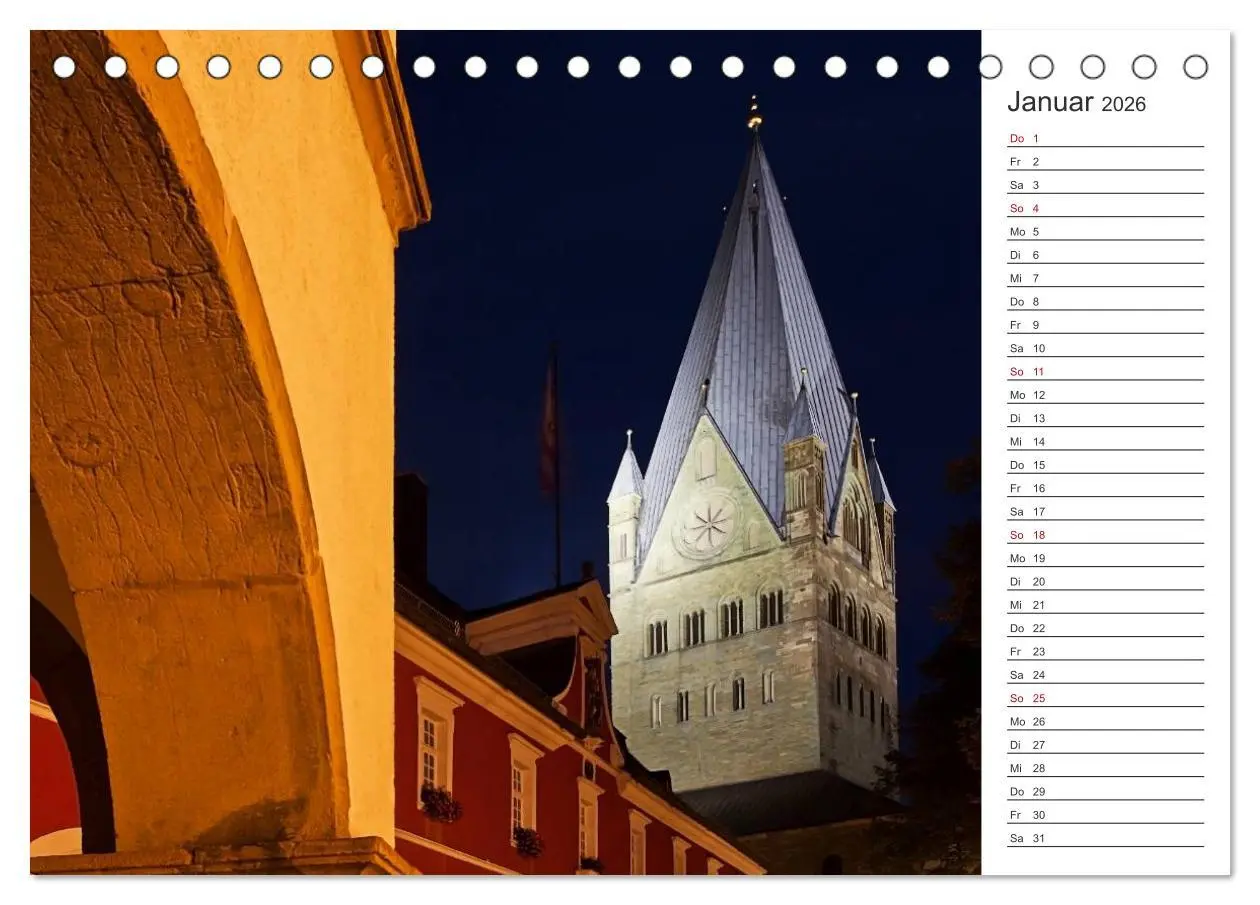This screenshot has height=905, width=1260.
Task: Select the 'Fr 2' calendar row
Action: click(1105, 161)
